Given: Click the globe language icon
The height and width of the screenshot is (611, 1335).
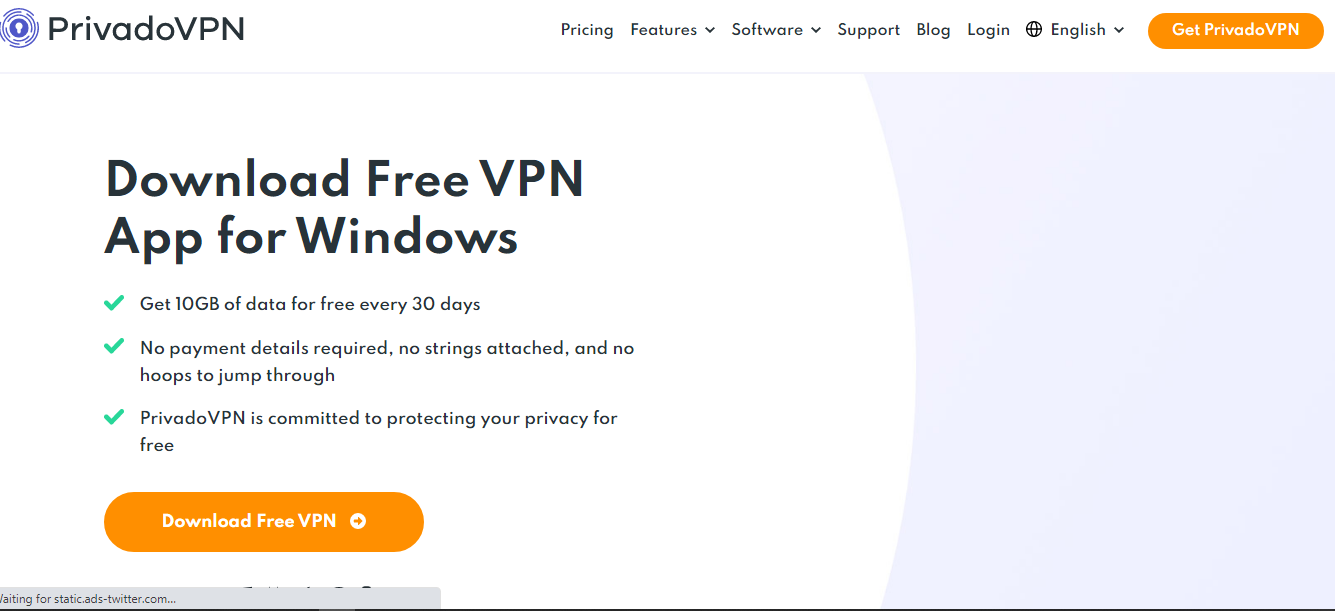Looking at the screenshot, I should (x=1034, y=30).
